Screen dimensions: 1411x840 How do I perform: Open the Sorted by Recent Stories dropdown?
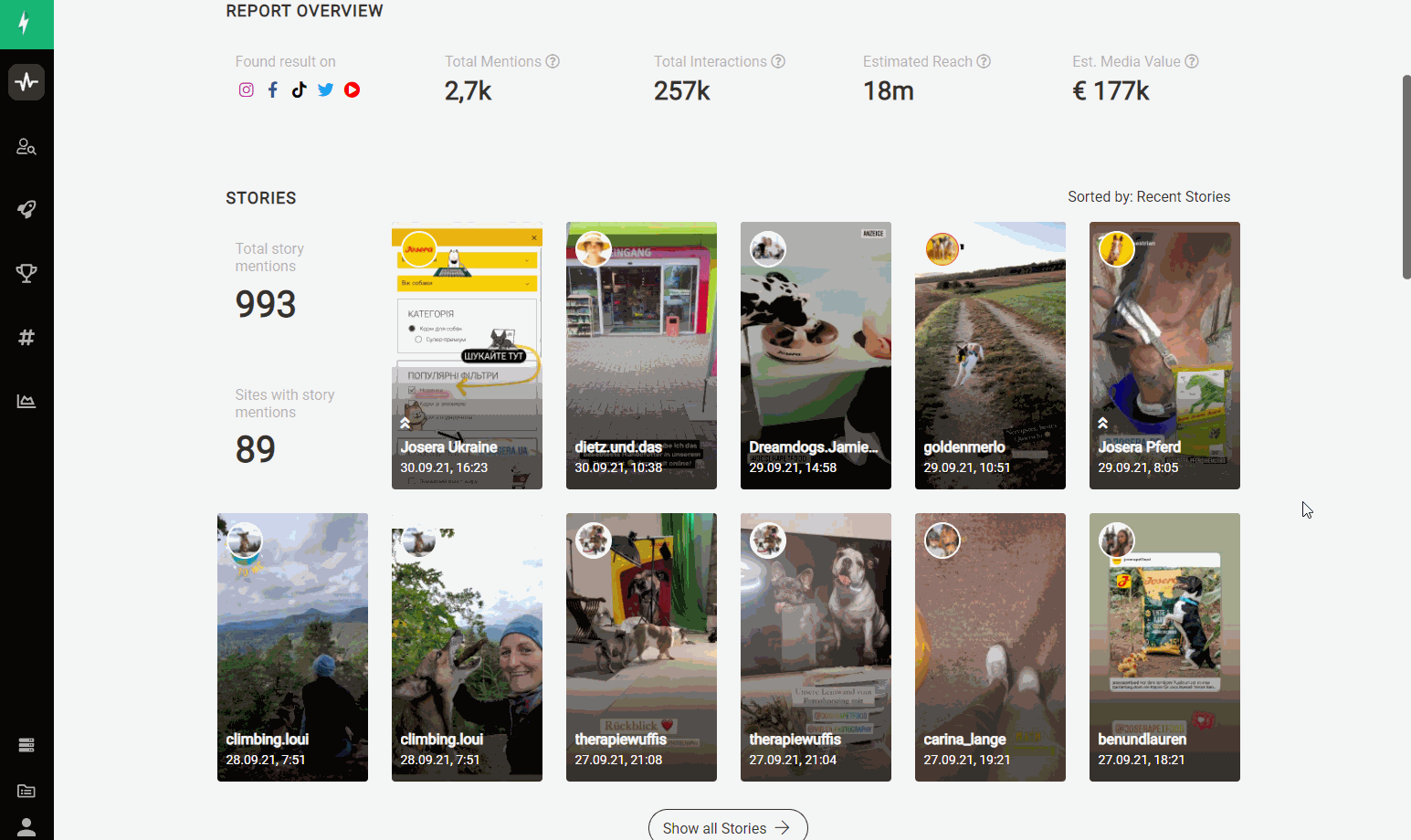point(1148,197)
